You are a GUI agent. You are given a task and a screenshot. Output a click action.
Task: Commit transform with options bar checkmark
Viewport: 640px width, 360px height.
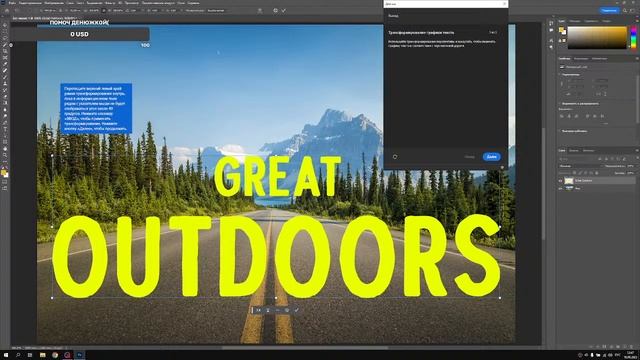[284, 10]
